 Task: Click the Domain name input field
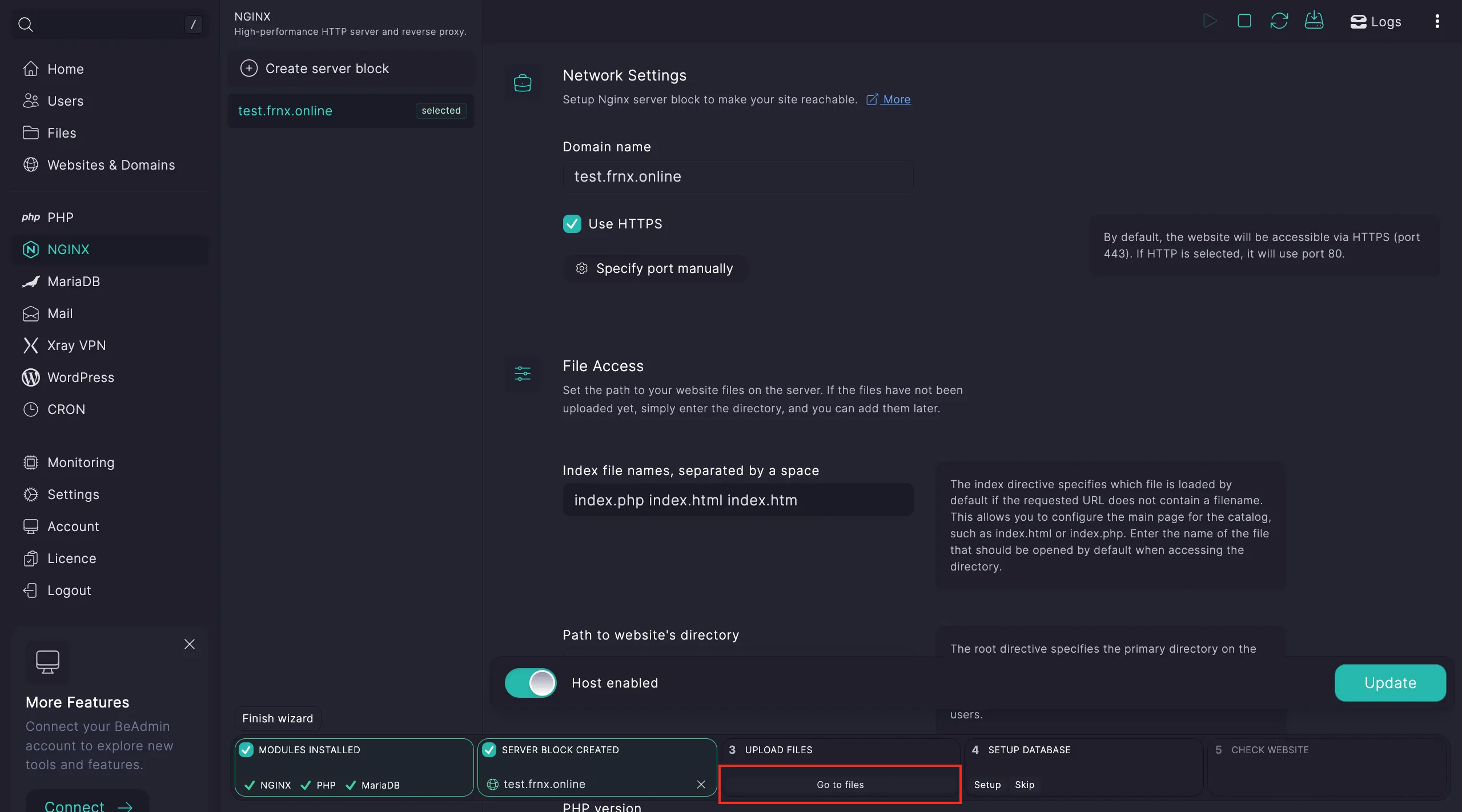[x=738, y=176]
